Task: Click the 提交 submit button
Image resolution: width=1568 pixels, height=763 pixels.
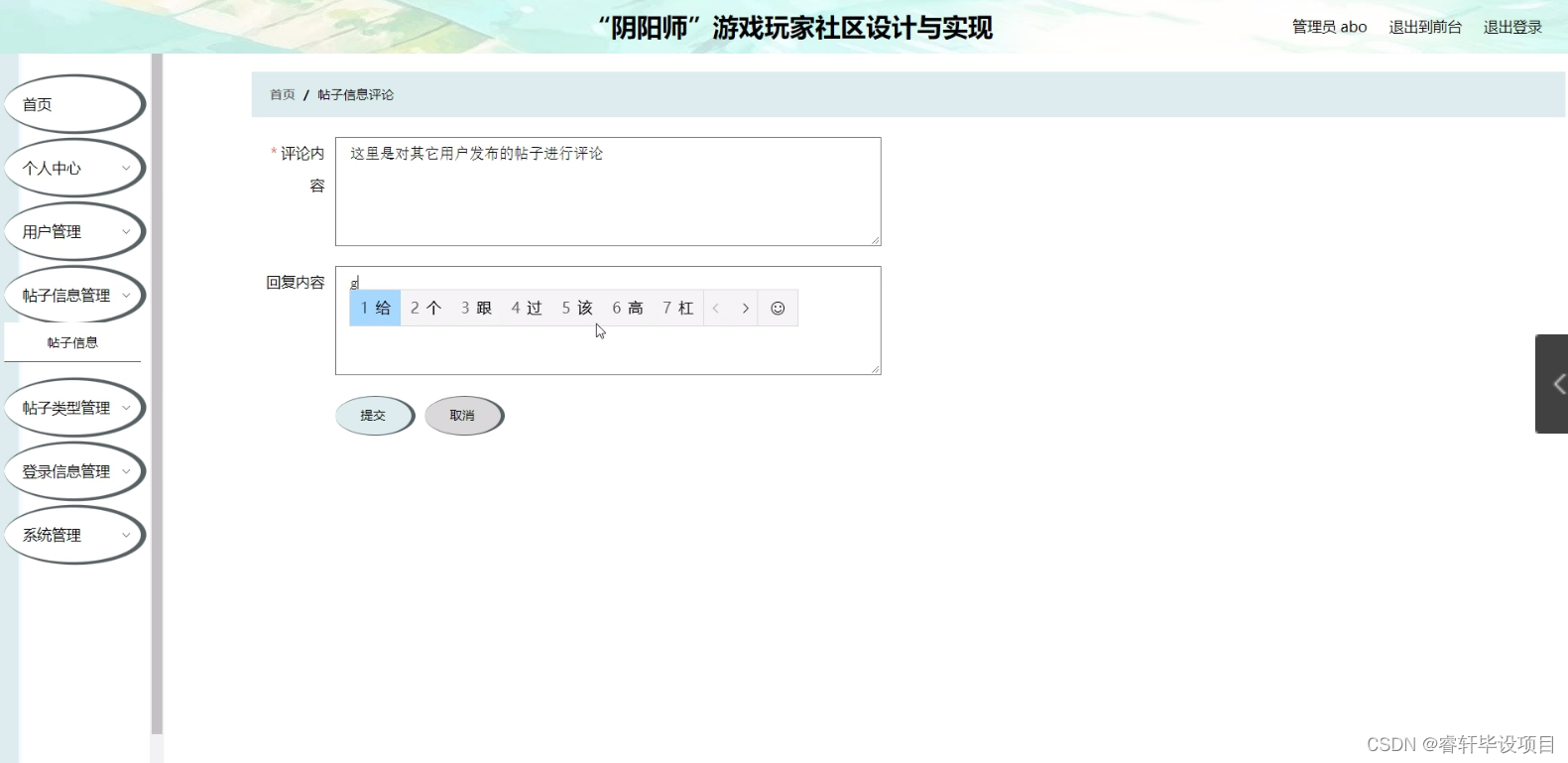Action: click(374, 416)
